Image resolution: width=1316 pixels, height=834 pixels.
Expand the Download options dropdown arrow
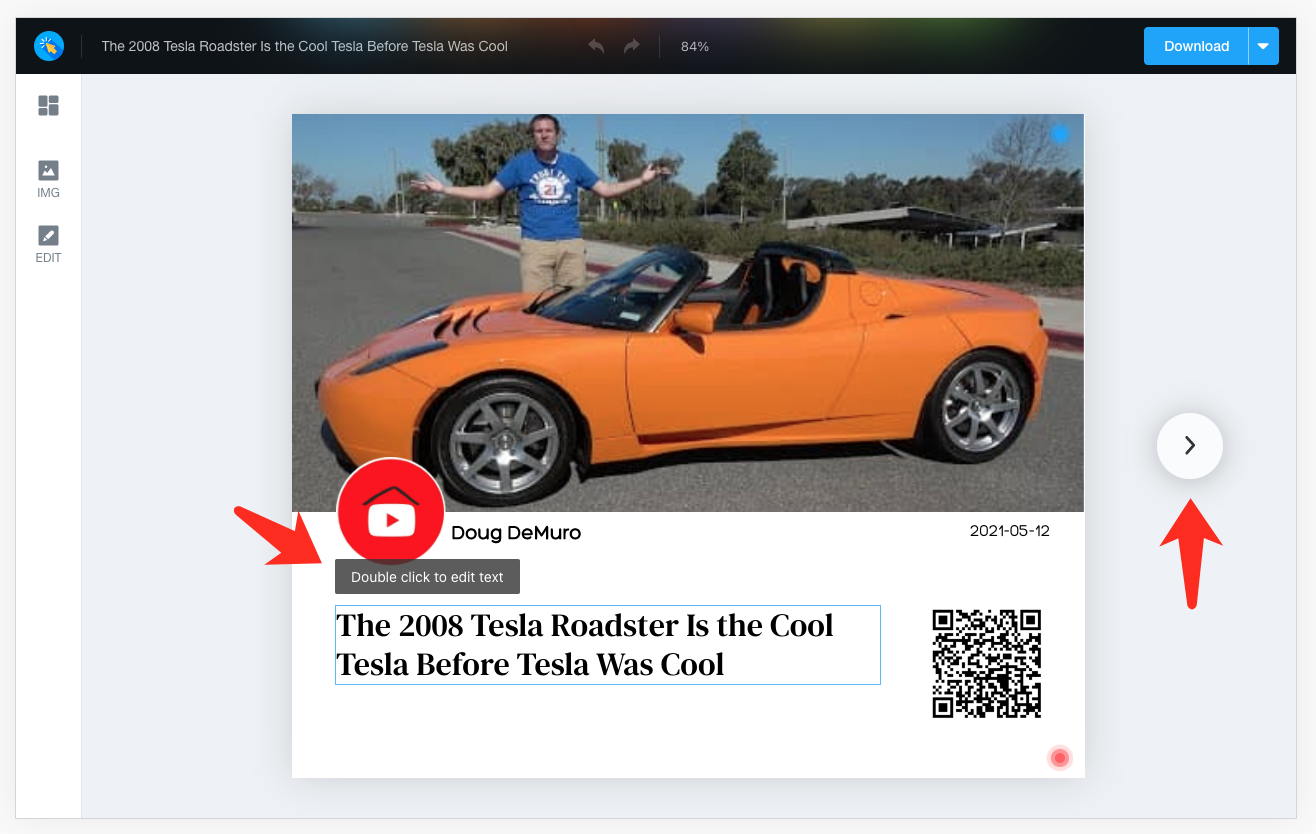1263,46
